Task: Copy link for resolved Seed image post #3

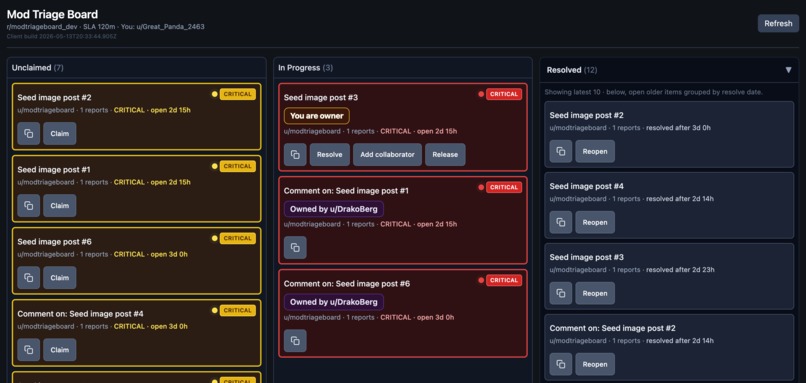Action: (x=561, y=294)
